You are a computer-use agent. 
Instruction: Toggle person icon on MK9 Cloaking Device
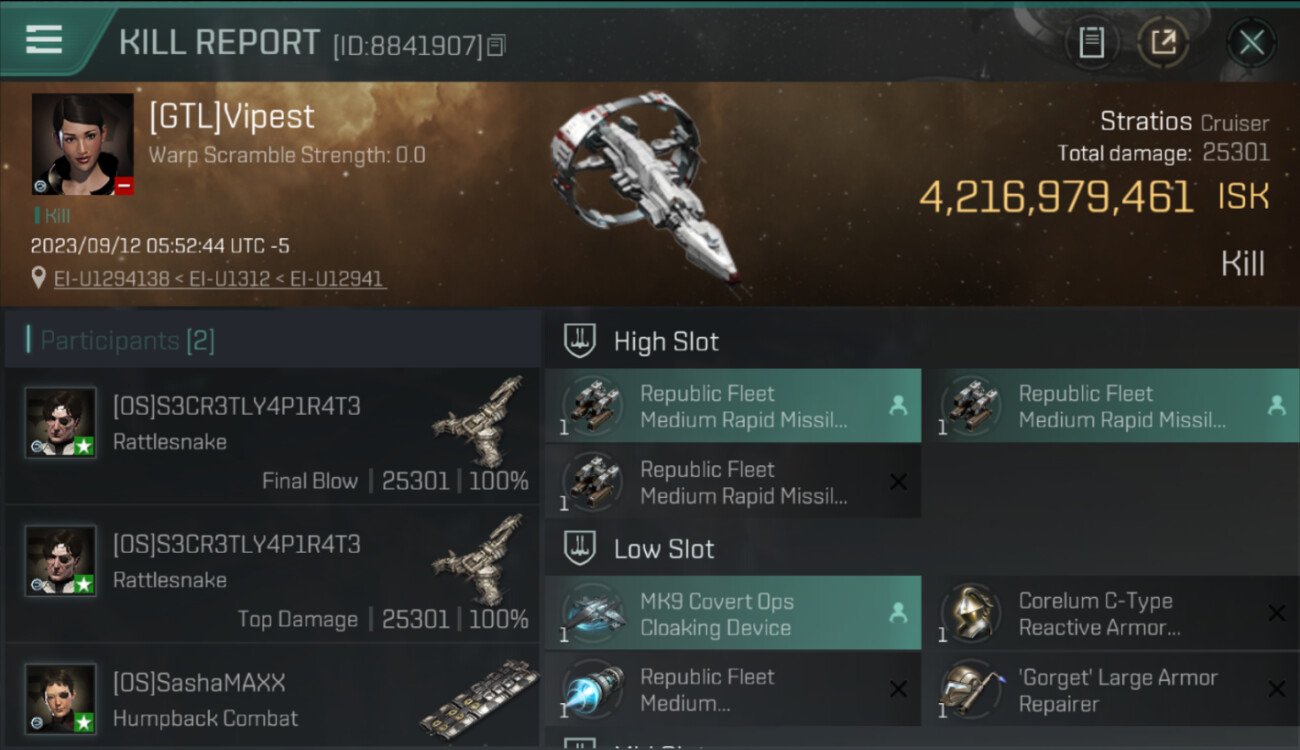click(x=898, y=613)
